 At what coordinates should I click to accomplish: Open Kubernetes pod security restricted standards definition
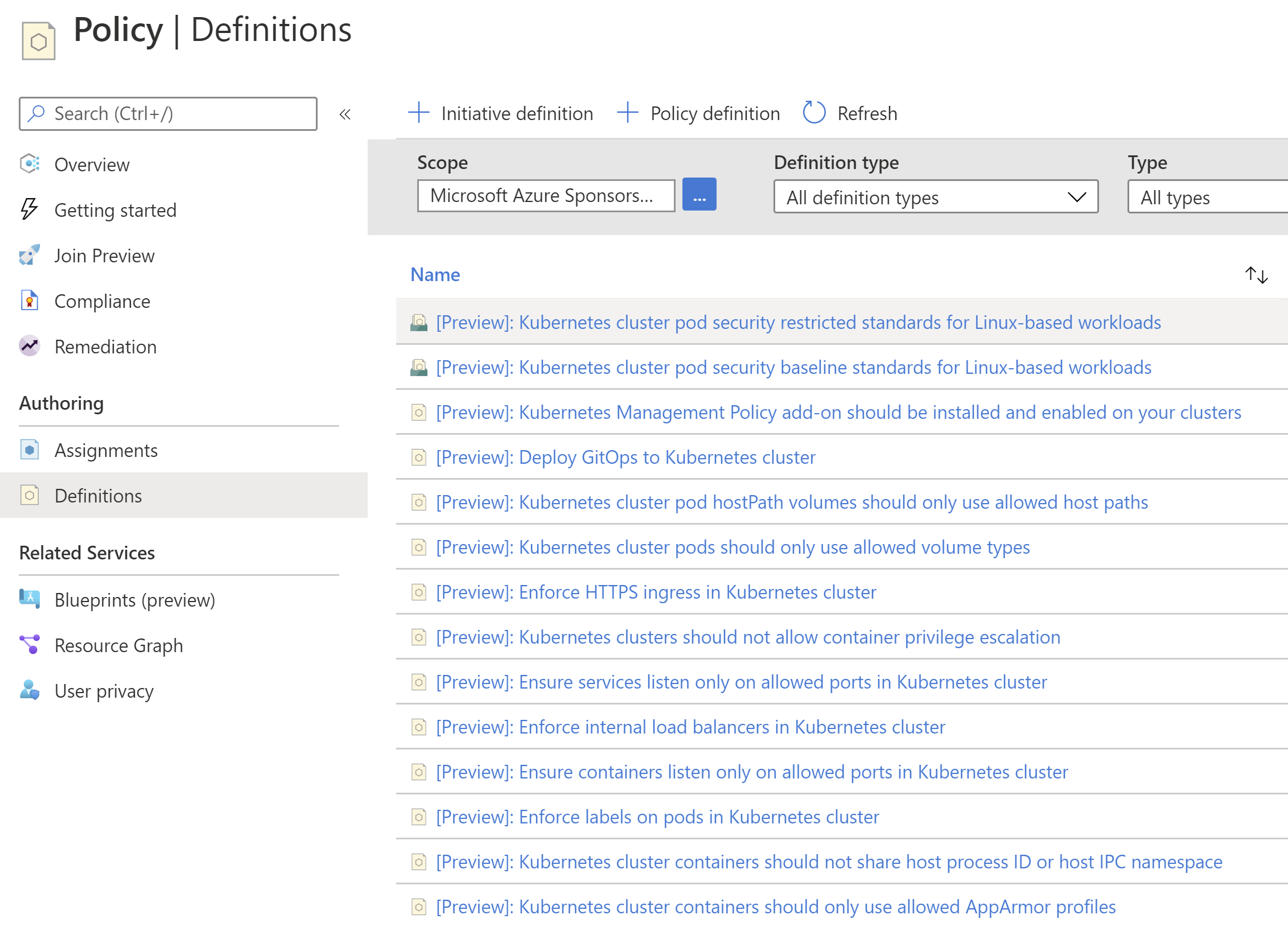pos(799,323)
